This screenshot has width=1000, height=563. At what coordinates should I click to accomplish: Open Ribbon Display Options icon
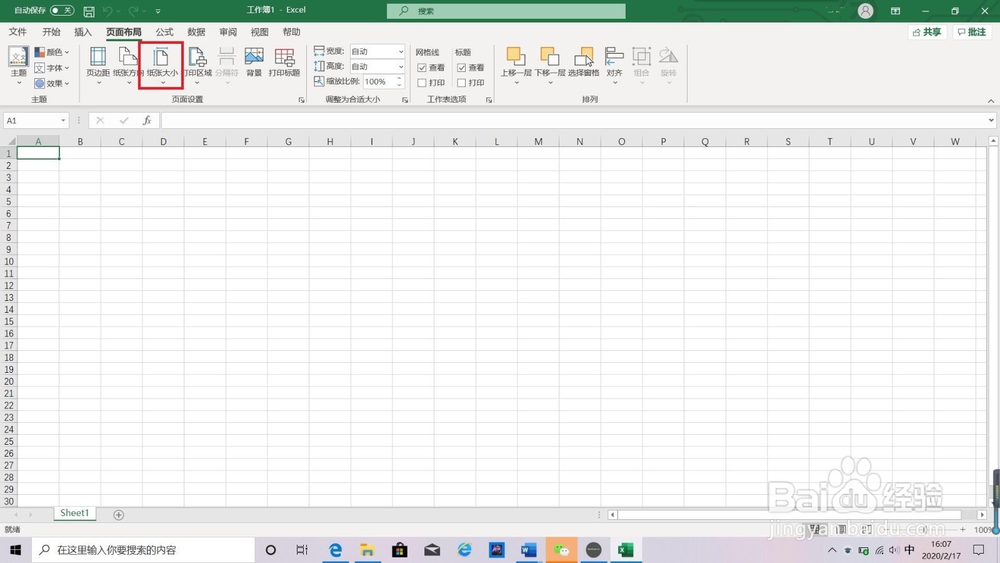pos(895,11)
